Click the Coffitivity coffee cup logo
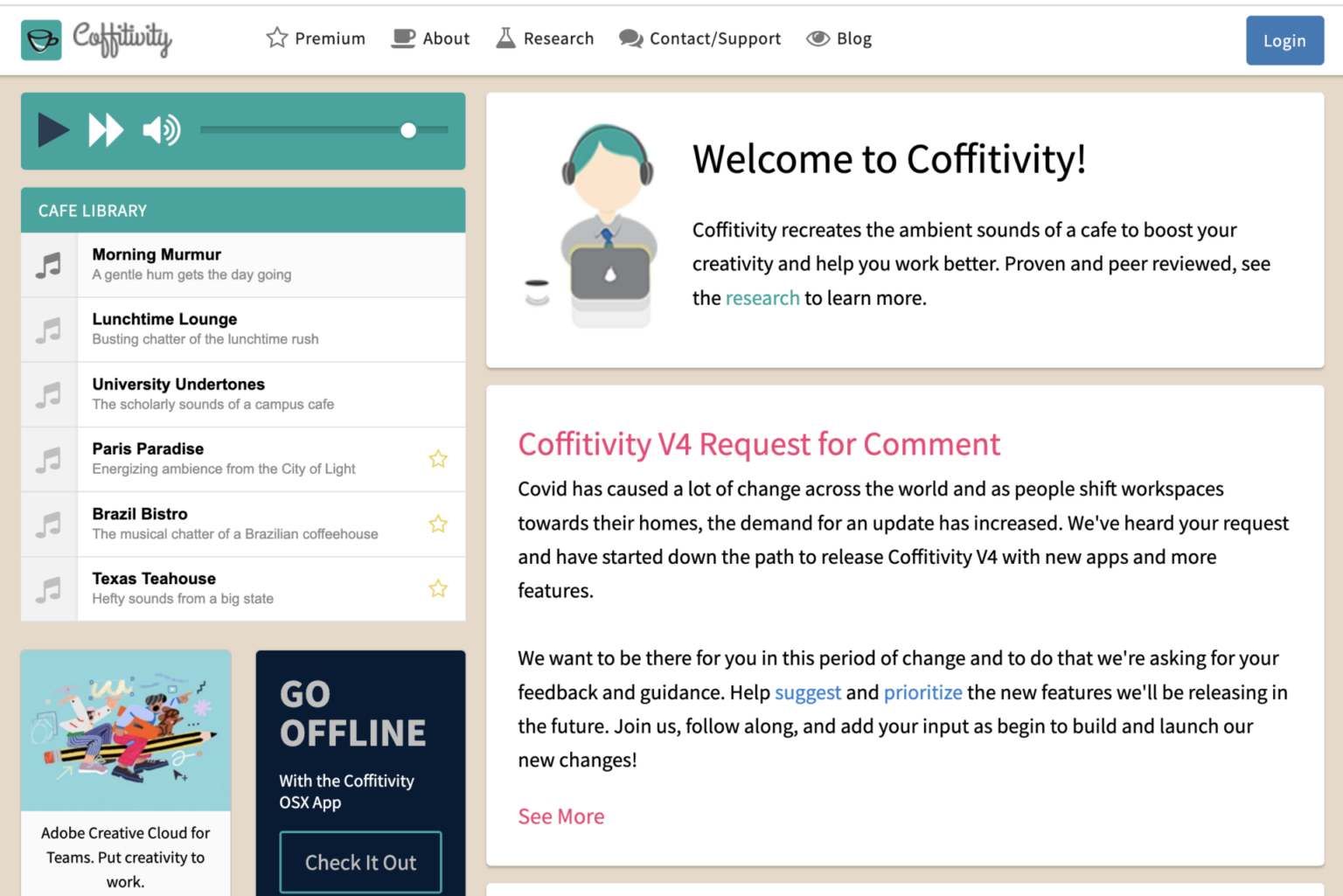The image size is (1343, 896). (40, 39)
